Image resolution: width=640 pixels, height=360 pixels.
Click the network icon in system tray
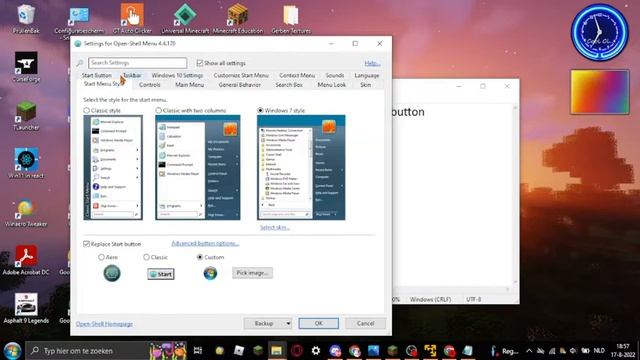point(552,351)
